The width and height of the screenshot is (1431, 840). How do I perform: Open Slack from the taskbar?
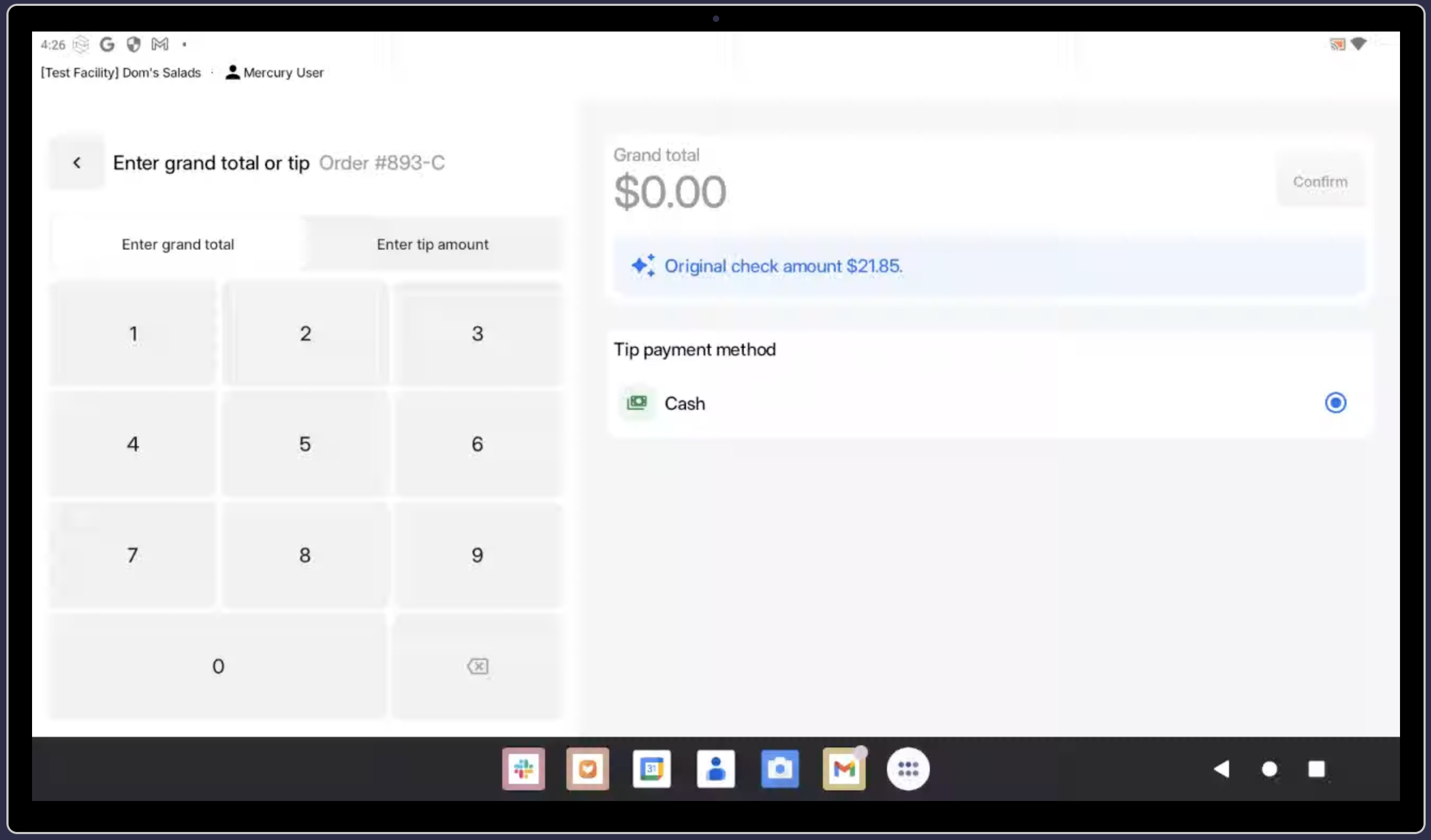point(523,769)
